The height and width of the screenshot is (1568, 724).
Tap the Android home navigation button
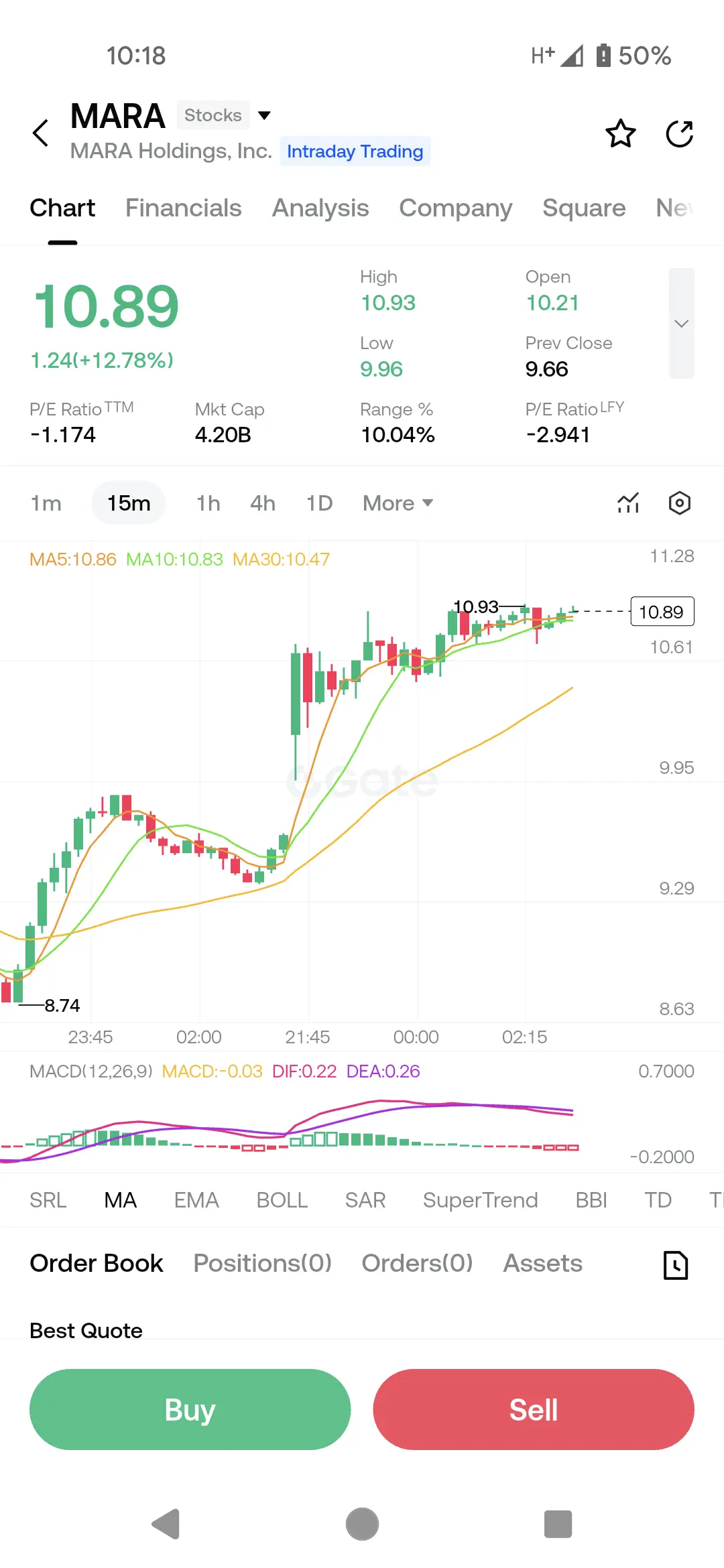tap(362, 1524)
